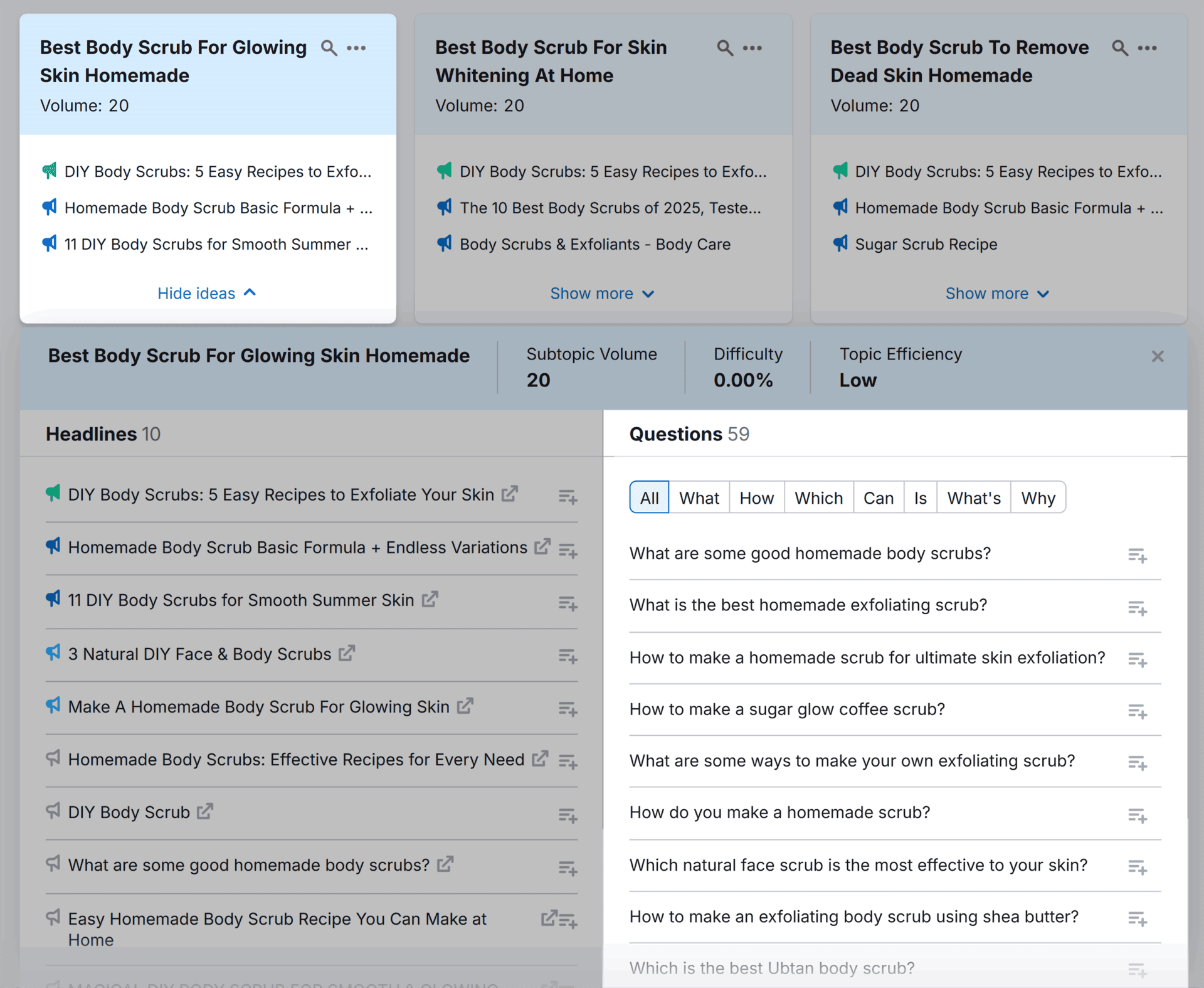
Task: Open external link for 'DIY Body Scrub' headline
Action: [205, 811]
